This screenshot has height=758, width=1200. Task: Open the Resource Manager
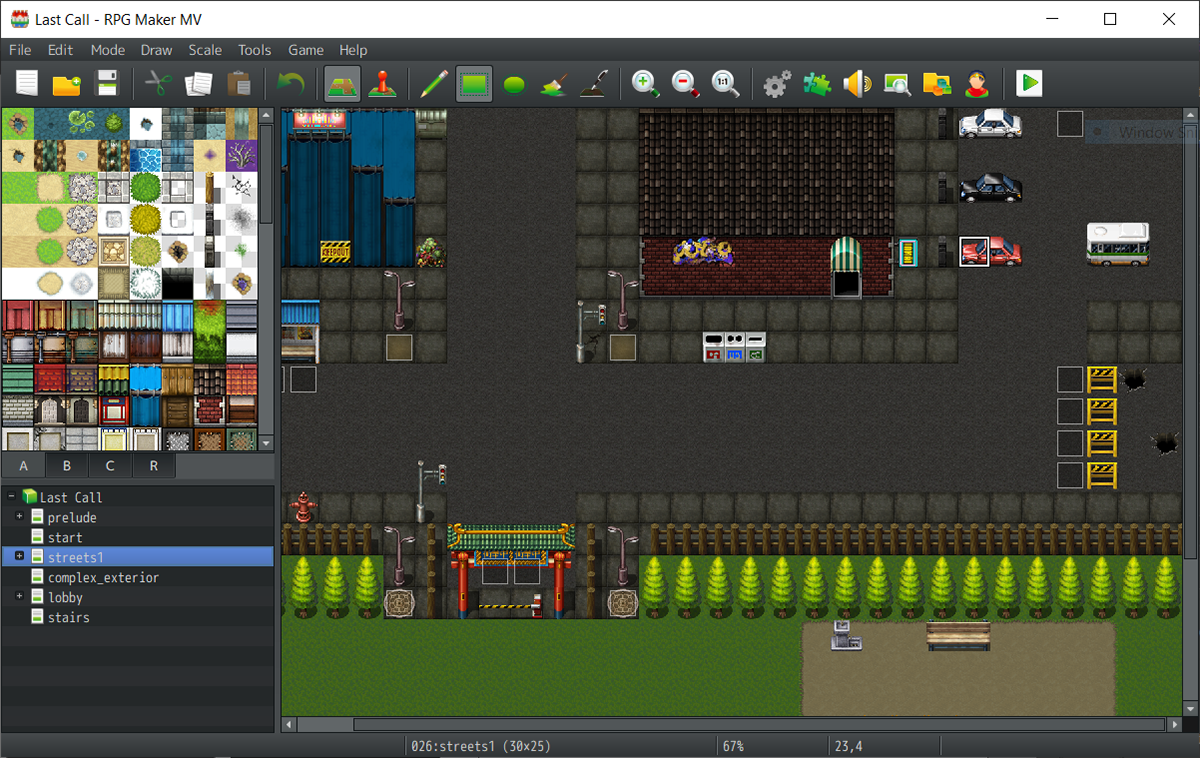pos(936,84)
